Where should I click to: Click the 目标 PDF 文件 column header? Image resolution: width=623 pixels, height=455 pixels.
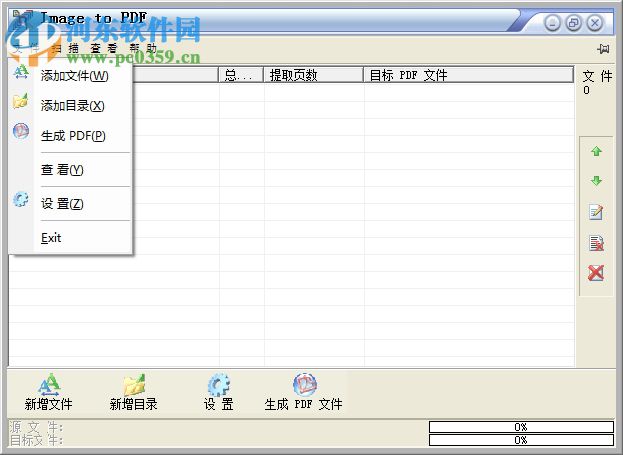point(469,75)
